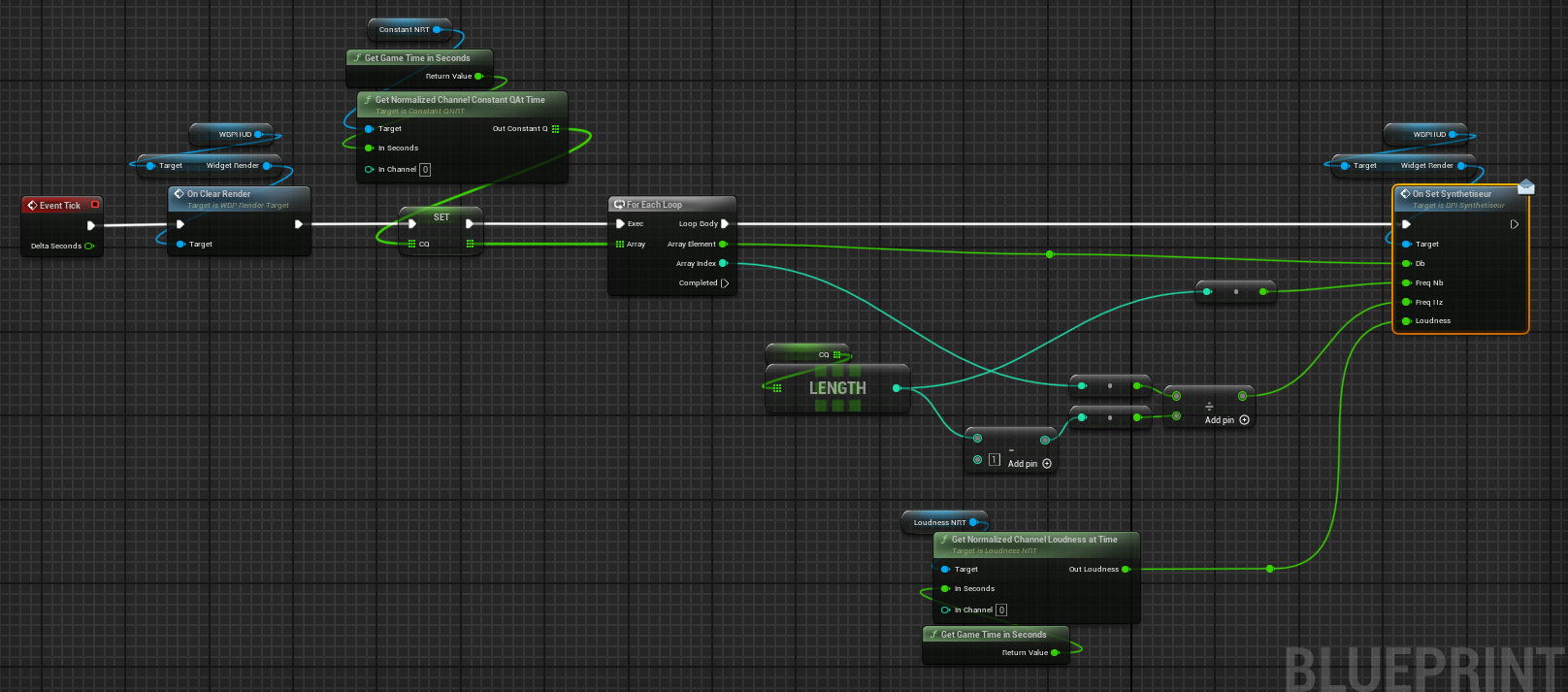Select the conversion node wired to Freq Nb
This screenshot has height=692, width=1568.
(1235, 291)
